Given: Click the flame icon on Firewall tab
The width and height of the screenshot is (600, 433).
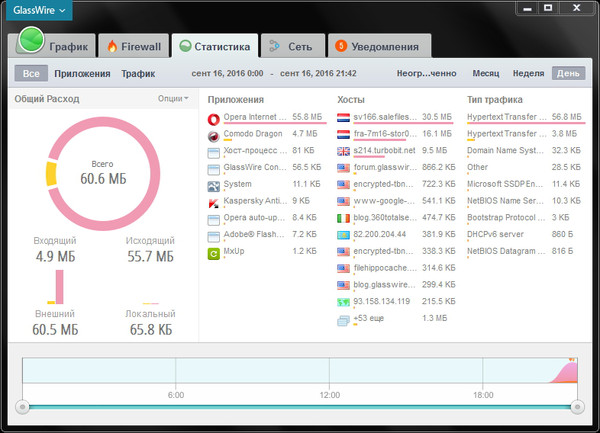Looking at the screenshot, I should click(112, 46).
